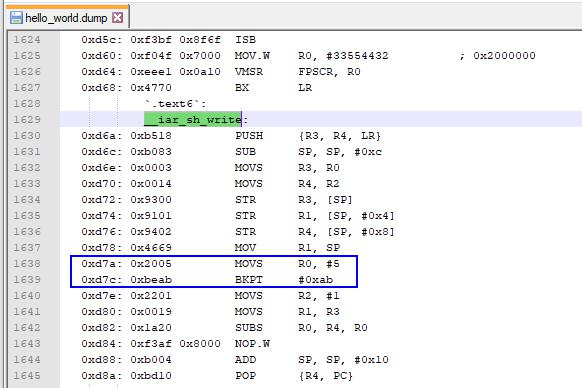Click the BX LR instruction

tap(273, 88)
